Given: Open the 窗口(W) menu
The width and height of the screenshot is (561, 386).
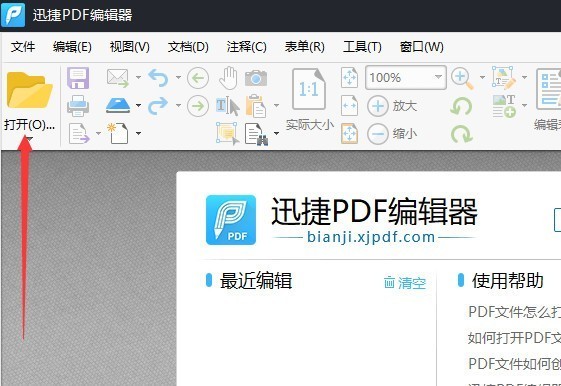Looking at the screenshot, I should point(421,47).
